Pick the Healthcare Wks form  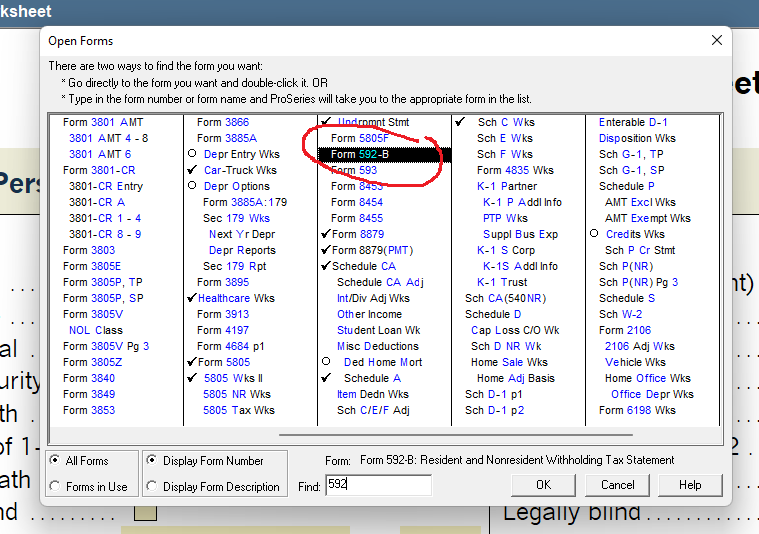pyautogui.click(x=235, y=298)
